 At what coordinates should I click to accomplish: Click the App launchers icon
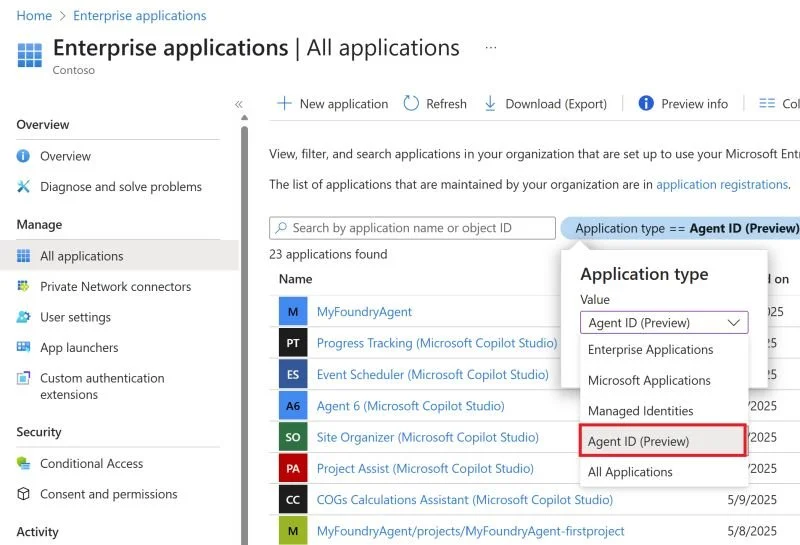click(x=23, y=347)
